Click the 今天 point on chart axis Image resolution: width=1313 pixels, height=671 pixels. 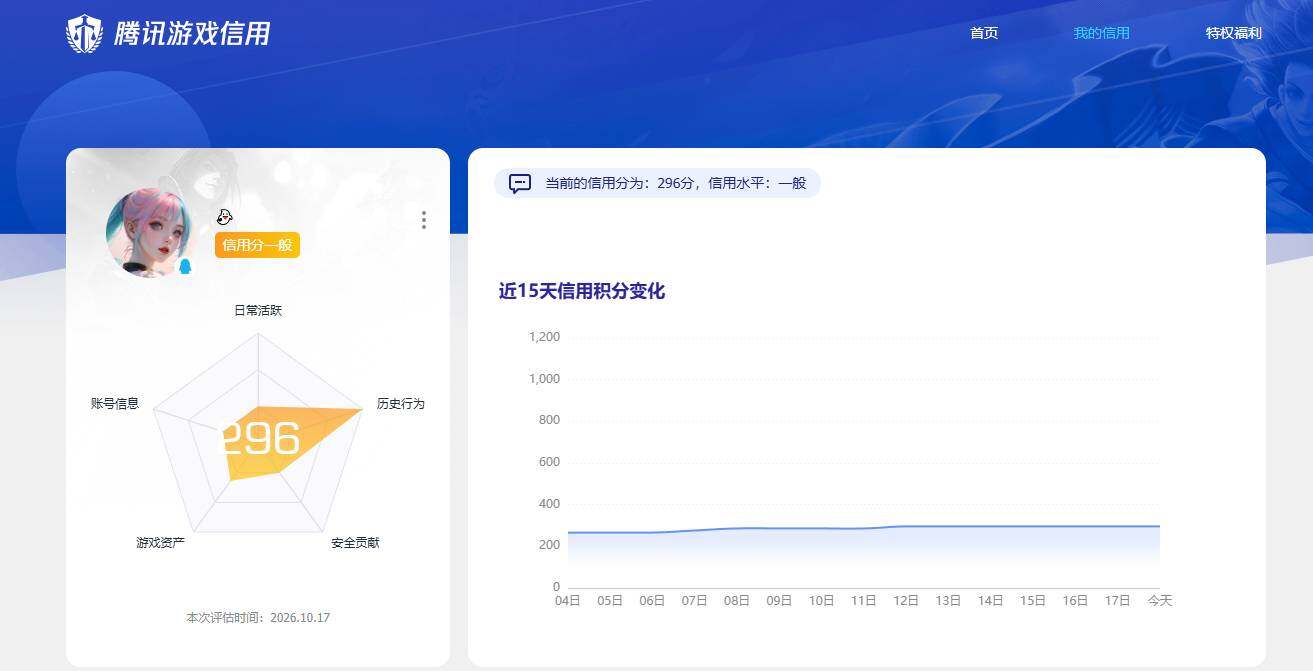pyautogui.click(x=1160, y=601)
